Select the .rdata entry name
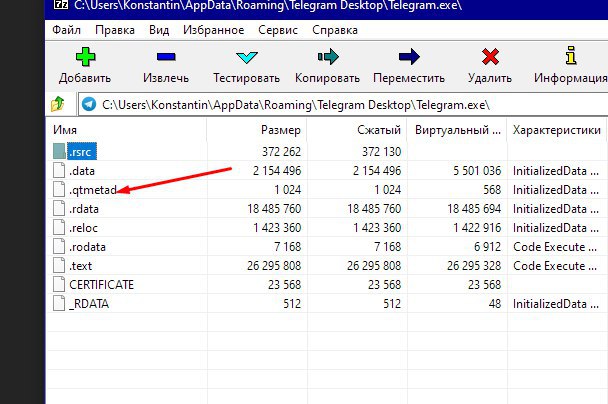 pos(84,209)
